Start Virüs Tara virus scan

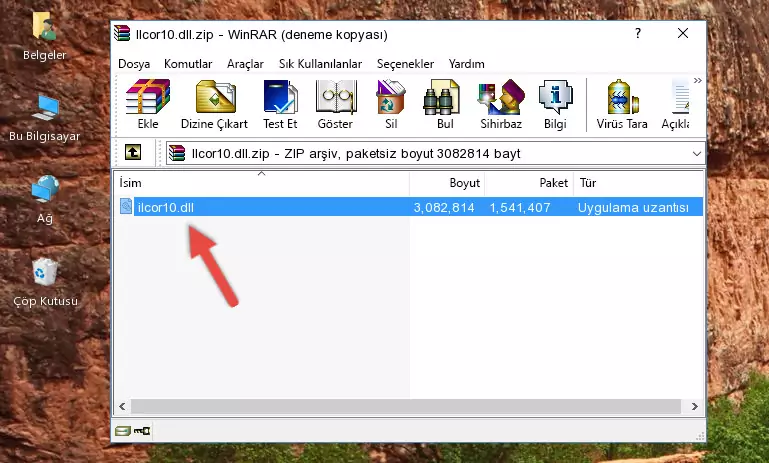point(622,104)
